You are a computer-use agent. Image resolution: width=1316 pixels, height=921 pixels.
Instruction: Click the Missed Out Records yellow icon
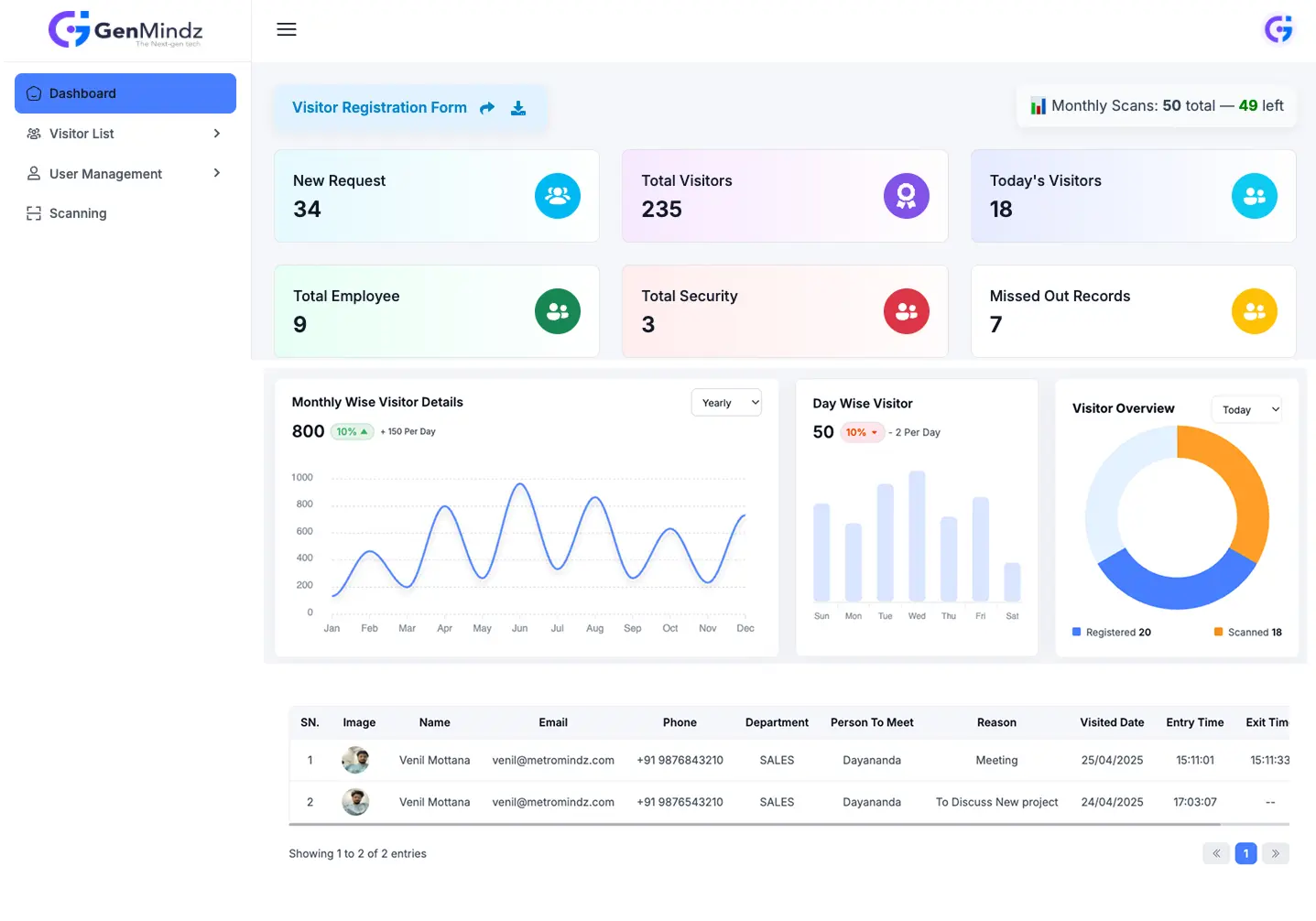1254,311
